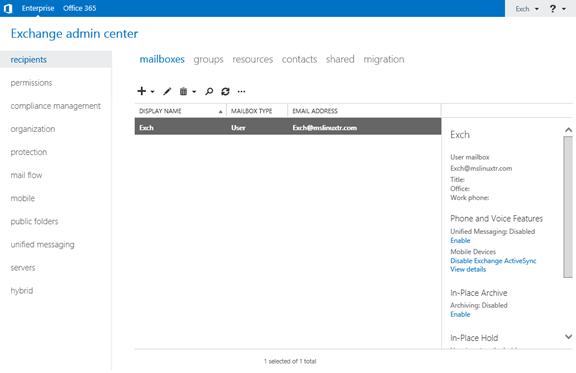Image resolution: width=576 pixels, height=373 pixels.
Task: Click Disable Exchange ActiveSync link
Action: (493, 261)
